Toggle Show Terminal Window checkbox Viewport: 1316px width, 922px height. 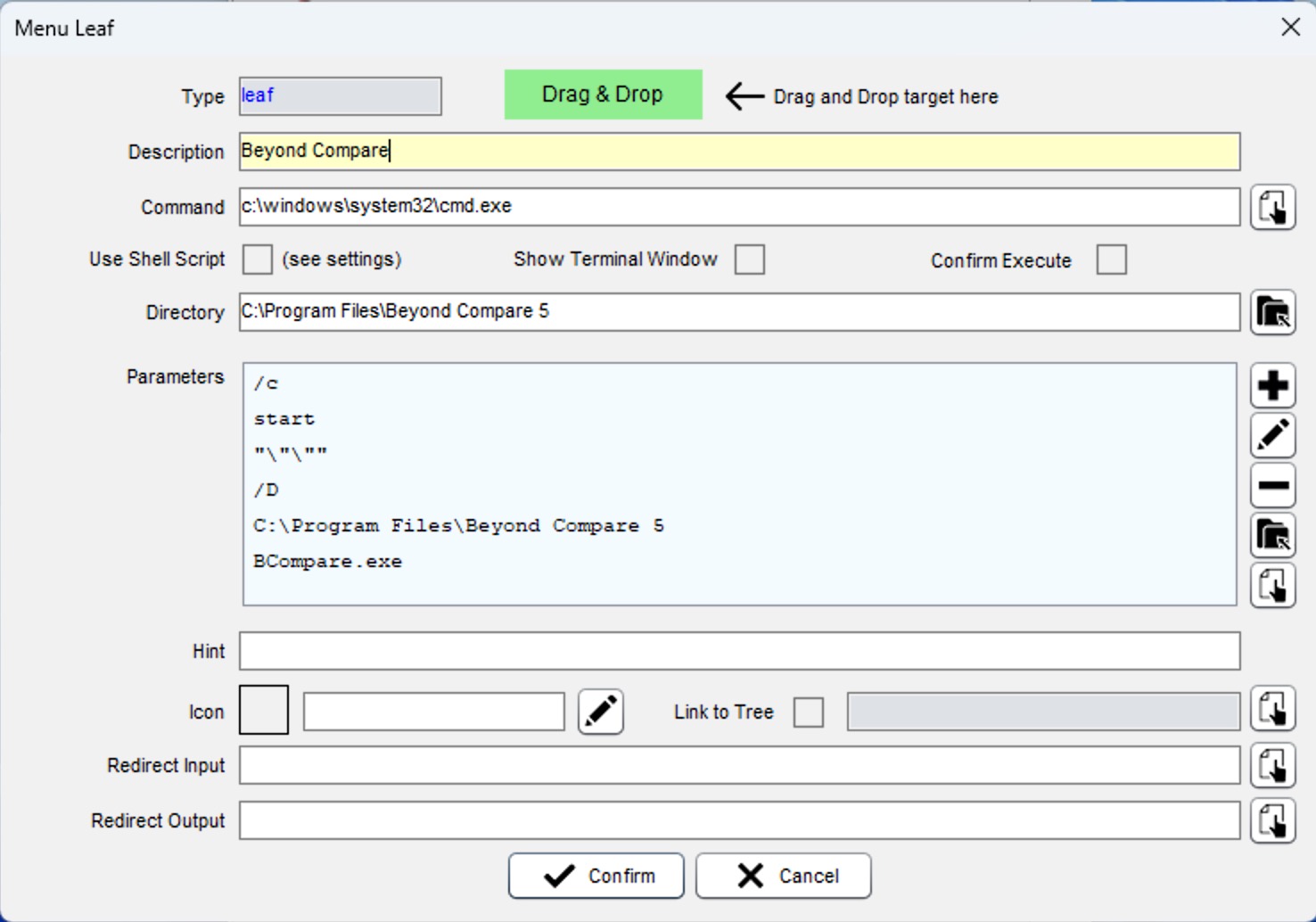(x=750, y=259)
